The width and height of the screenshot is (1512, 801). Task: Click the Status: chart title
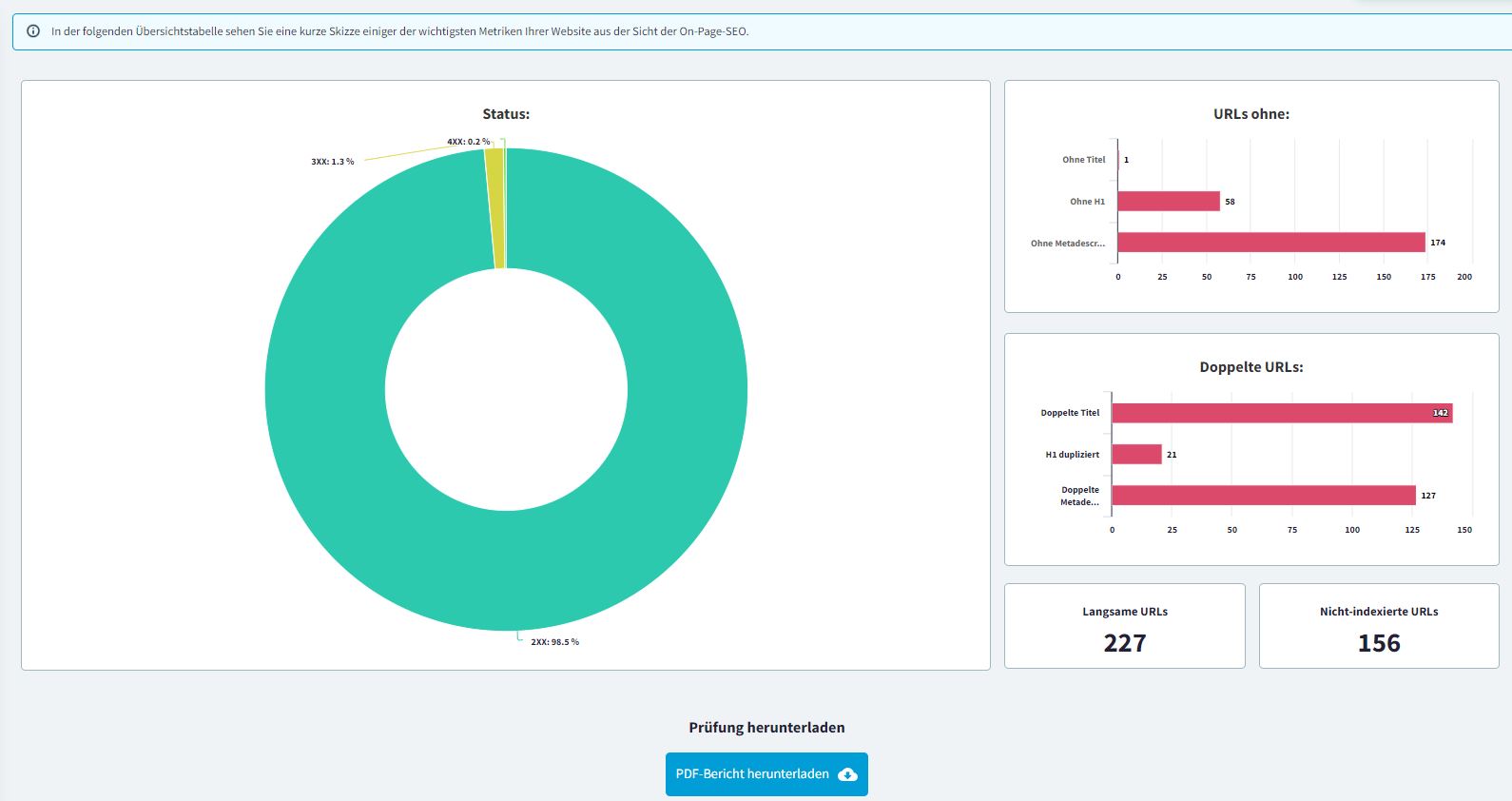506,114
